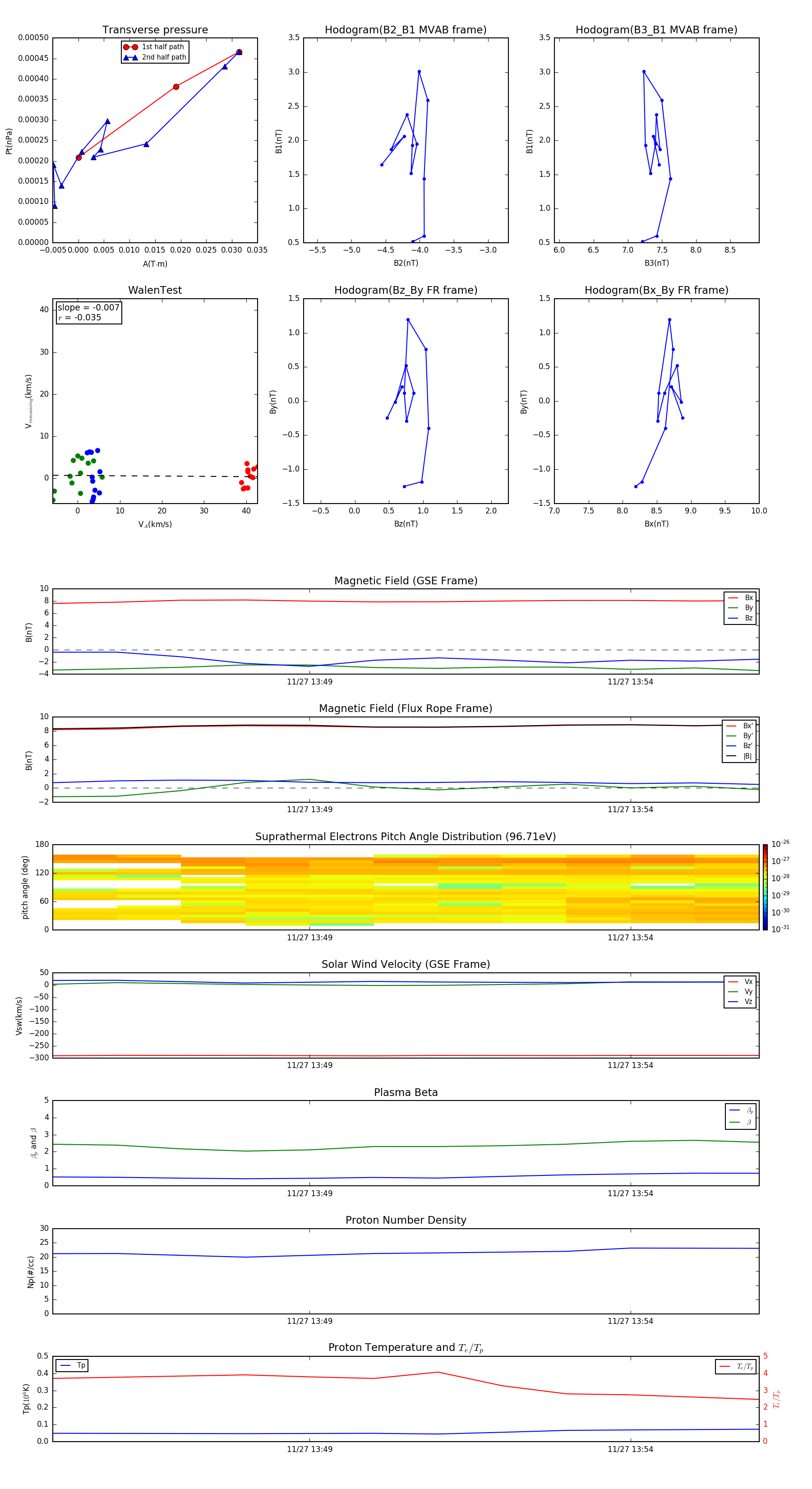Click the 'Transverse pressure' plot title
This screenshot has height=1489, width=812.
pos(155,30)
